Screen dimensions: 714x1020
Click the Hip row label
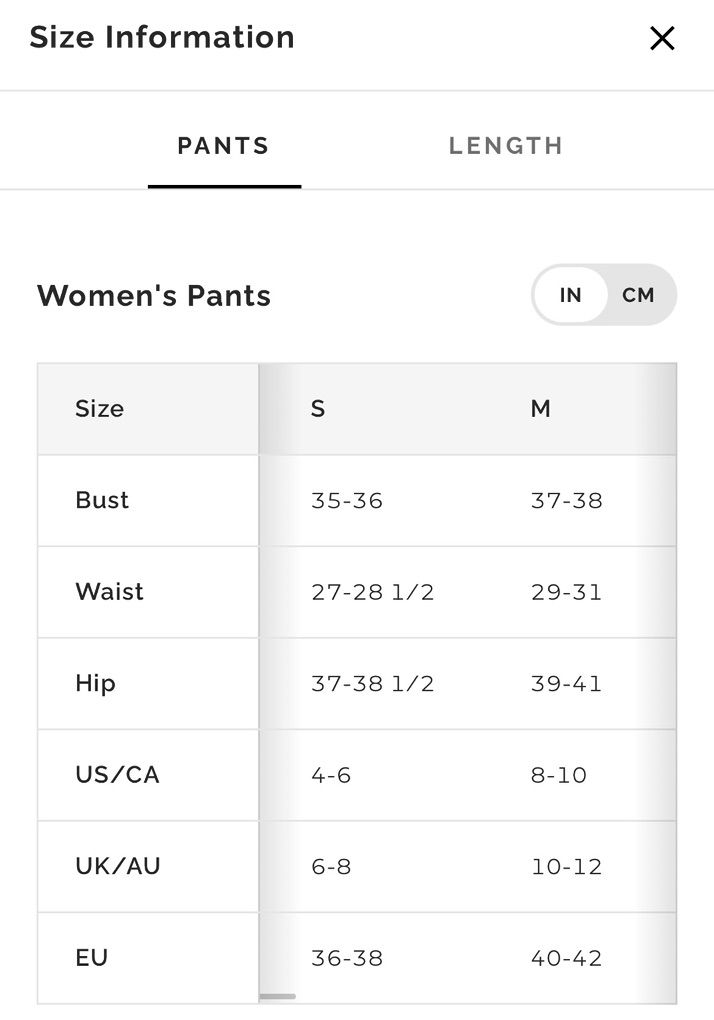tap(95, 684)
